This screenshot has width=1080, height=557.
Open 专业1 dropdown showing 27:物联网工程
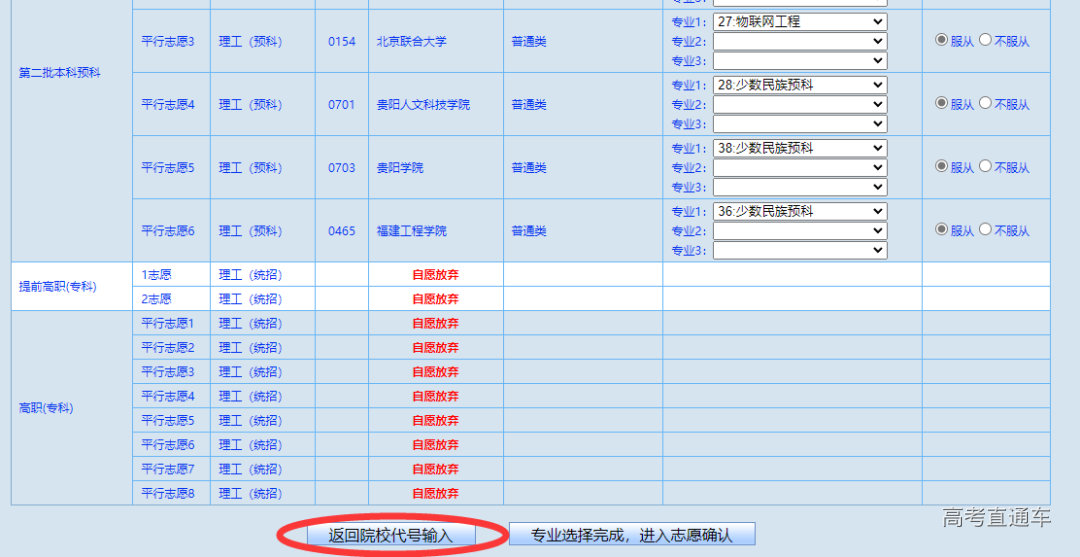[799, 21]
